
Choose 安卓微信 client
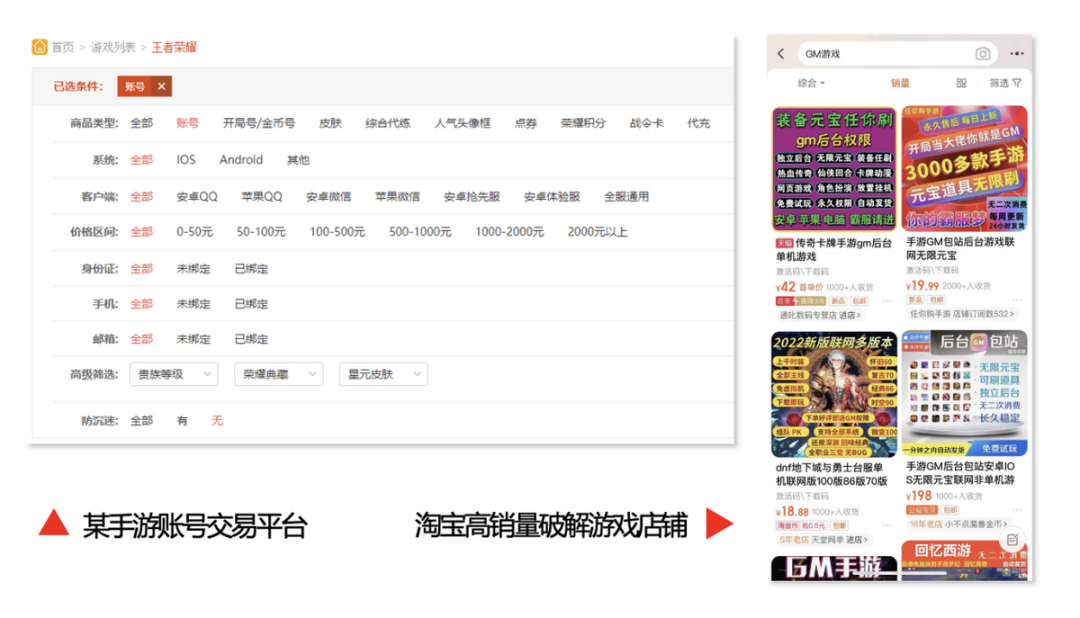pyautogui.click(x=329, y=196)
